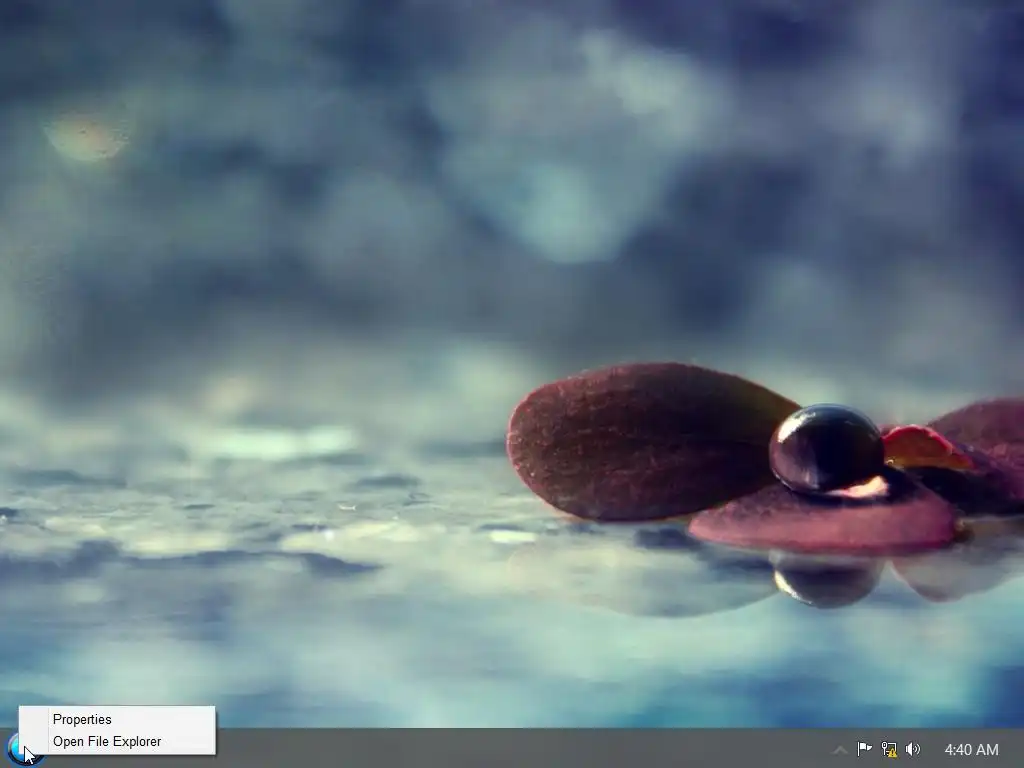
Task: Click the speaker volume icon
Action: tap(913, 749)
